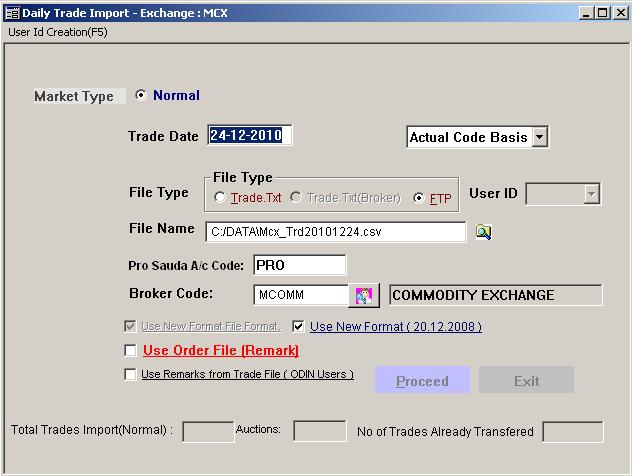Choose the FTP file type radio button
The height and width of the screenshot is (476, 632).
tap(419, 198)
